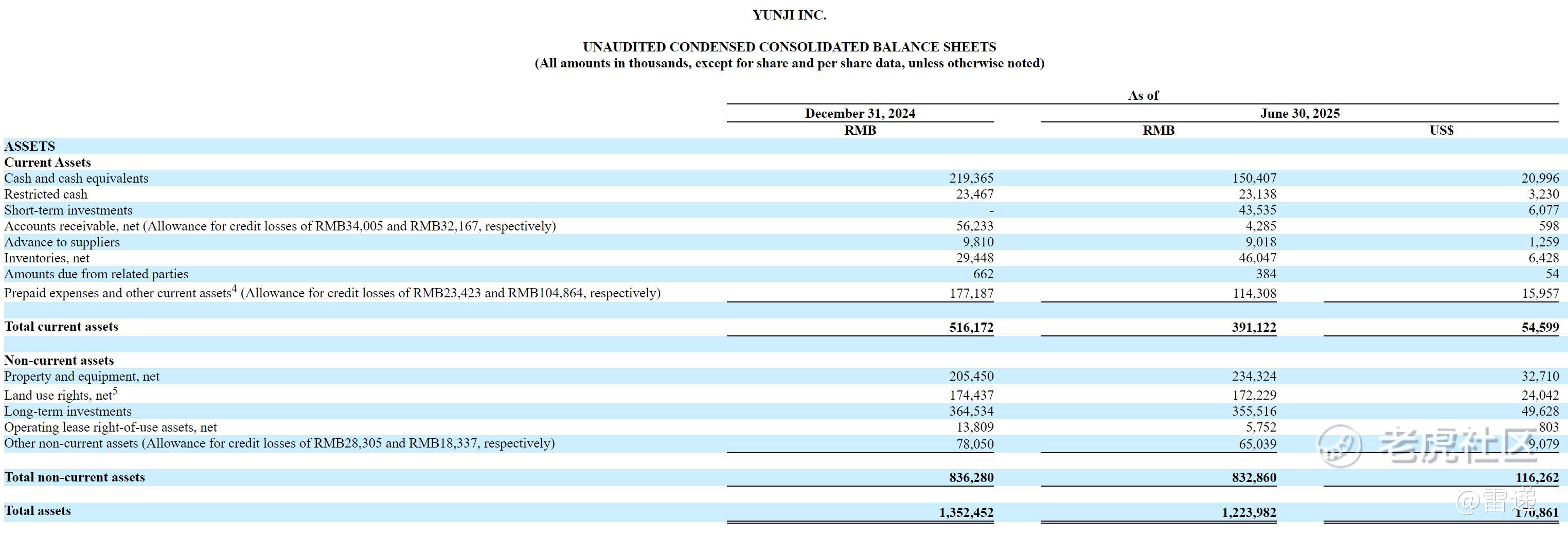
Task: Click the December 31, 2024 column header
Action: click(x=860, y=113)
